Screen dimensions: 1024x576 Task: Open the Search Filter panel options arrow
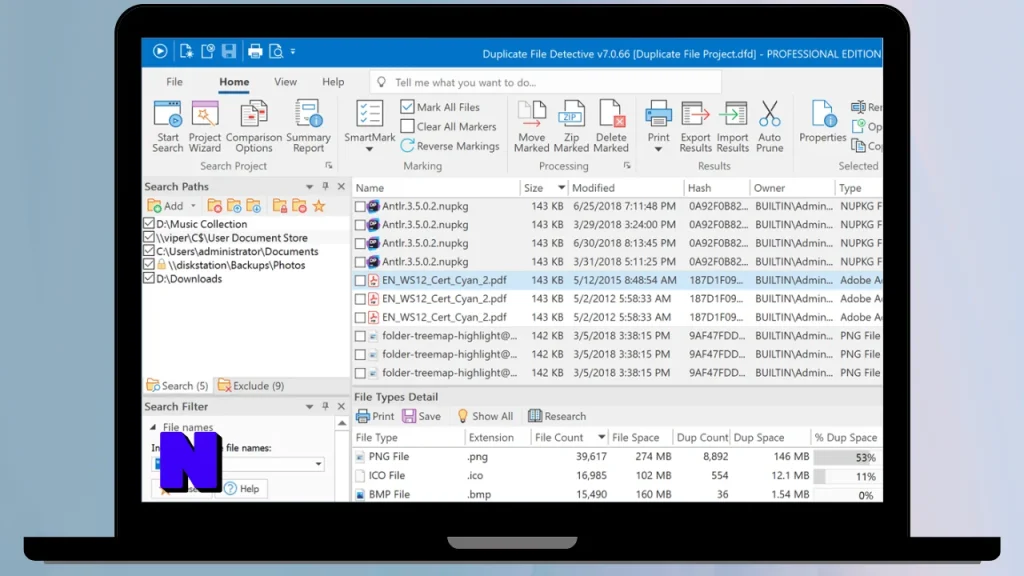[x=309, y=407]
